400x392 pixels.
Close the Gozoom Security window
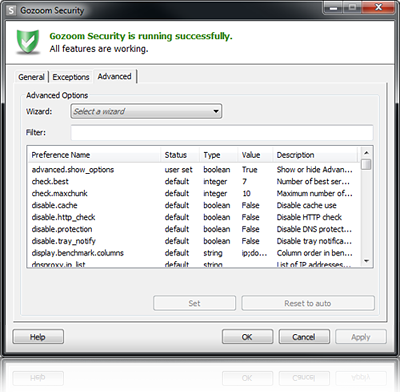click(x=378, y=7)
